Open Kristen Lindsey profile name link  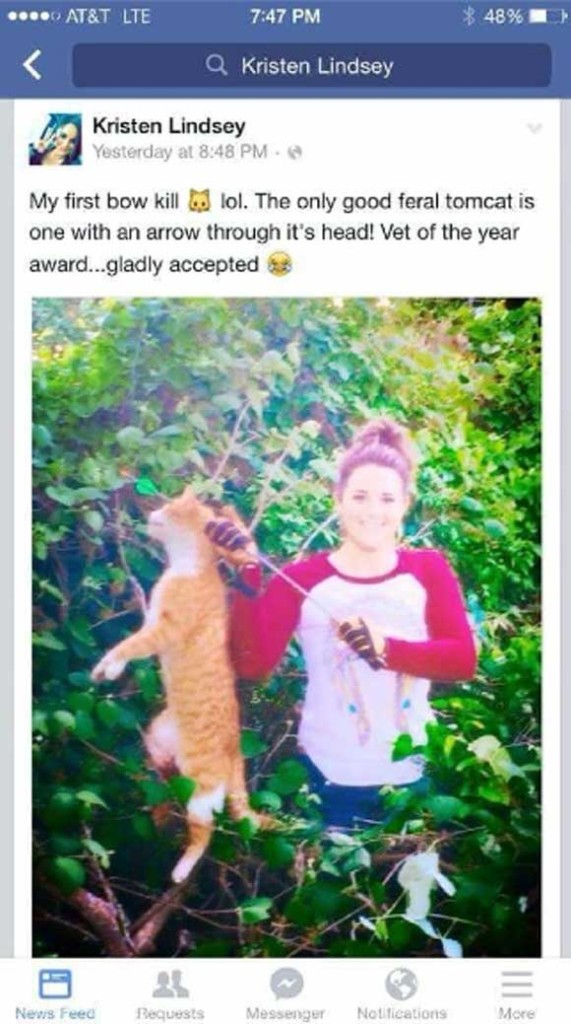tap(169, 126)
